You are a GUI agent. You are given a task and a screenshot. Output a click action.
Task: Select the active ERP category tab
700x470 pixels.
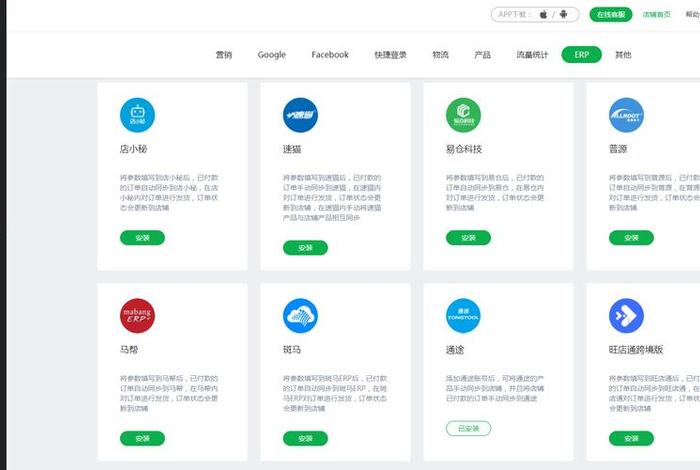(x=581, y=54)
